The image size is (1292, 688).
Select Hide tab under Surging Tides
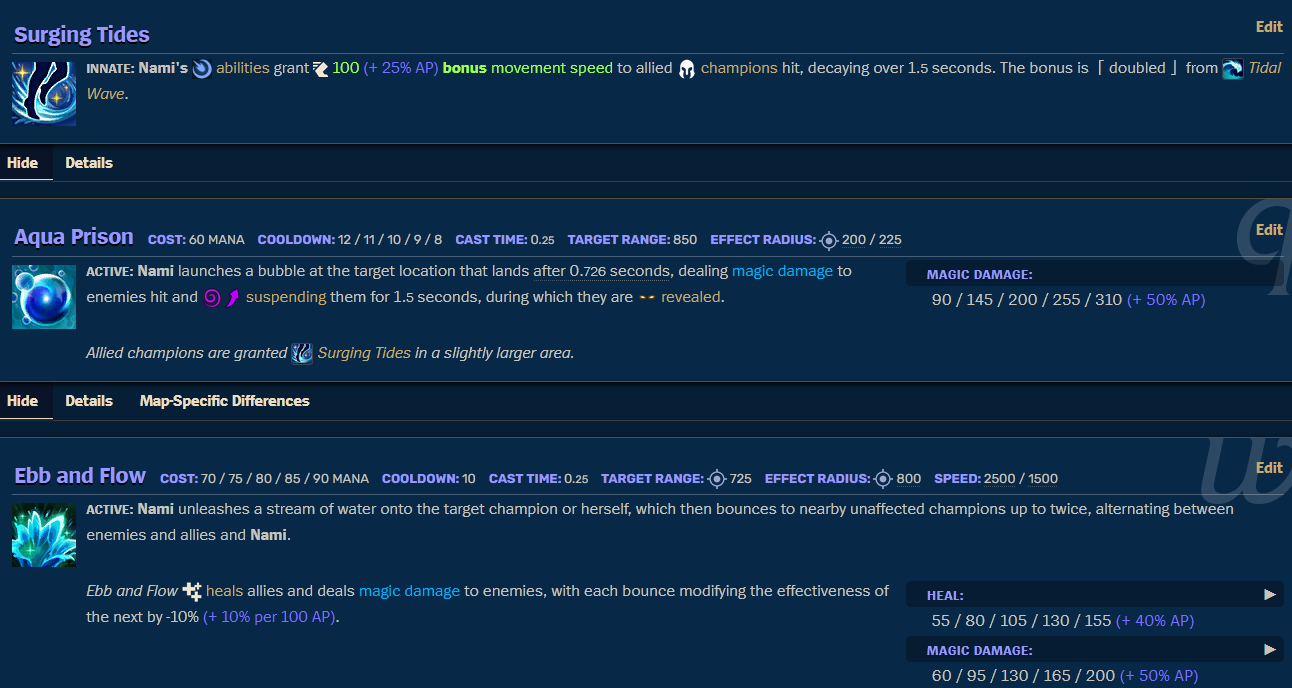(22, 163)
